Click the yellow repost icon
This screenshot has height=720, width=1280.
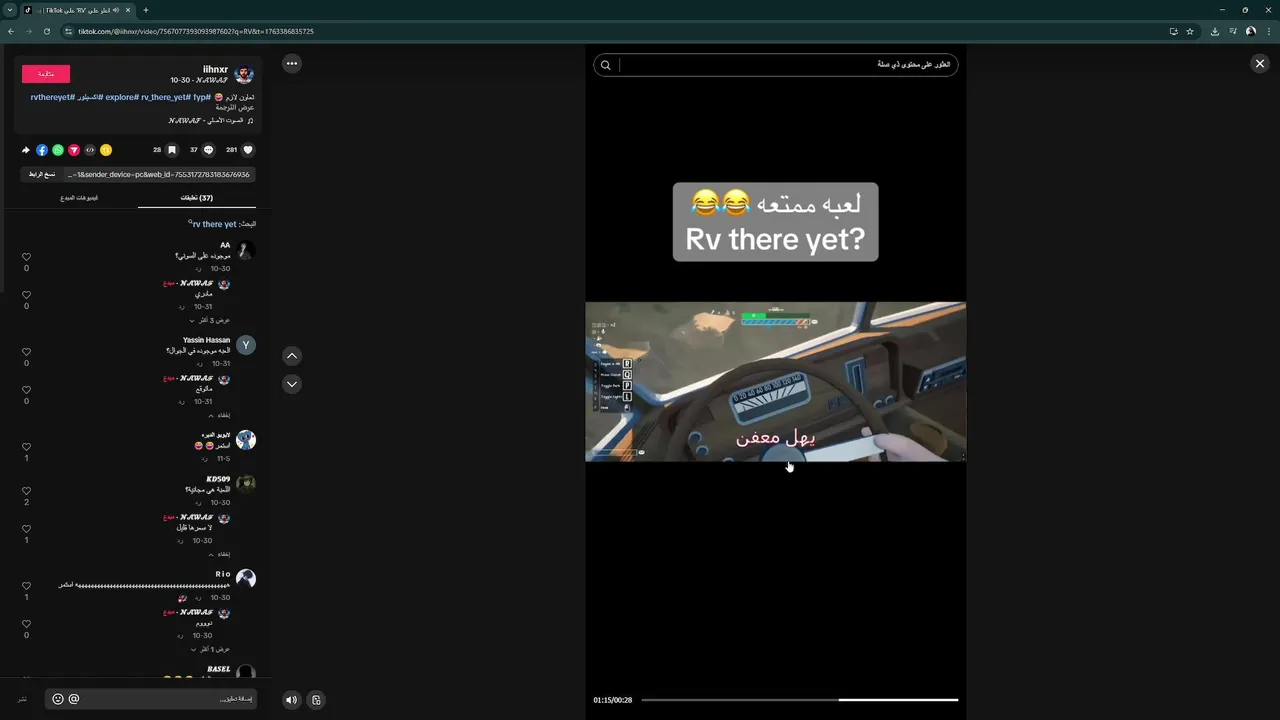click(106, 150)
